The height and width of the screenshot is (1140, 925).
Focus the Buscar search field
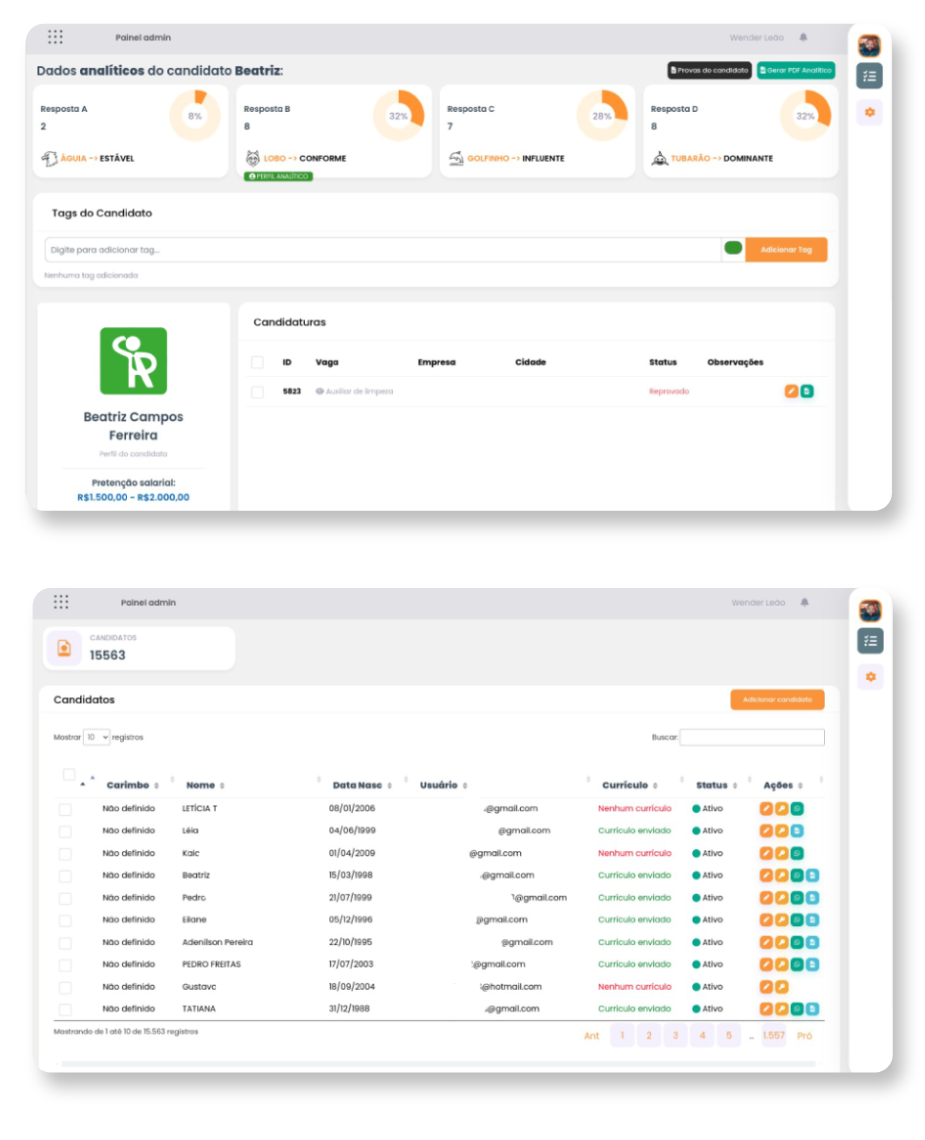coord(752,737)
